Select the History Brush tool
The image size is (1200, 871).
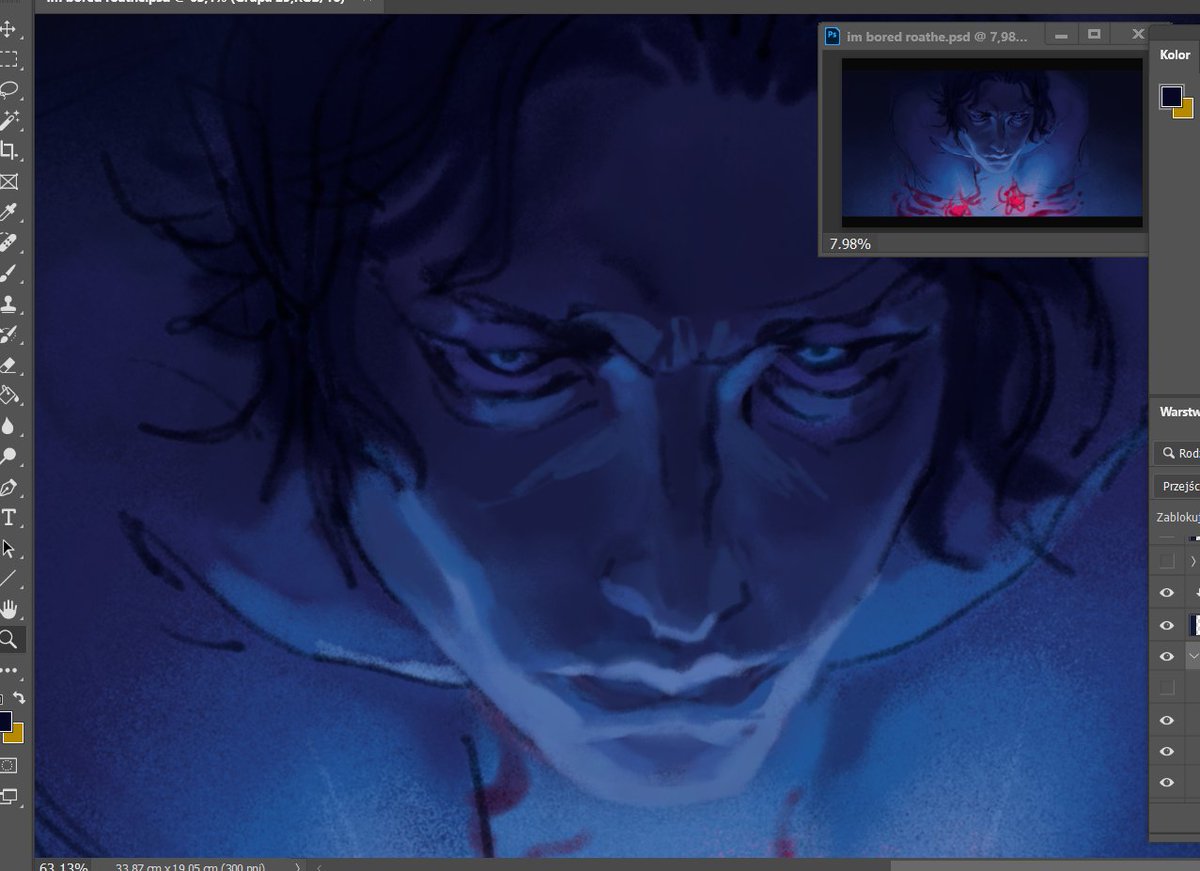(x=9, y=334)
